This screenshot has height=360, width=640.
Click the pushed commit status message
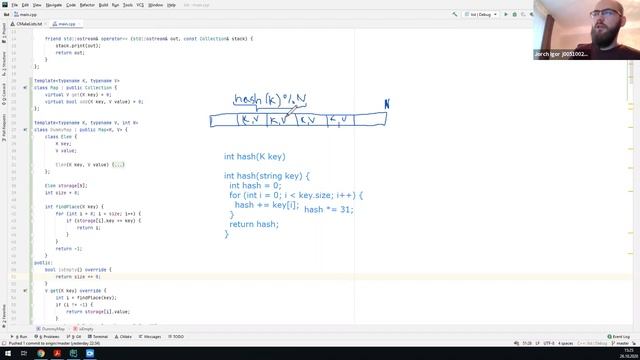tap(54, 343)
